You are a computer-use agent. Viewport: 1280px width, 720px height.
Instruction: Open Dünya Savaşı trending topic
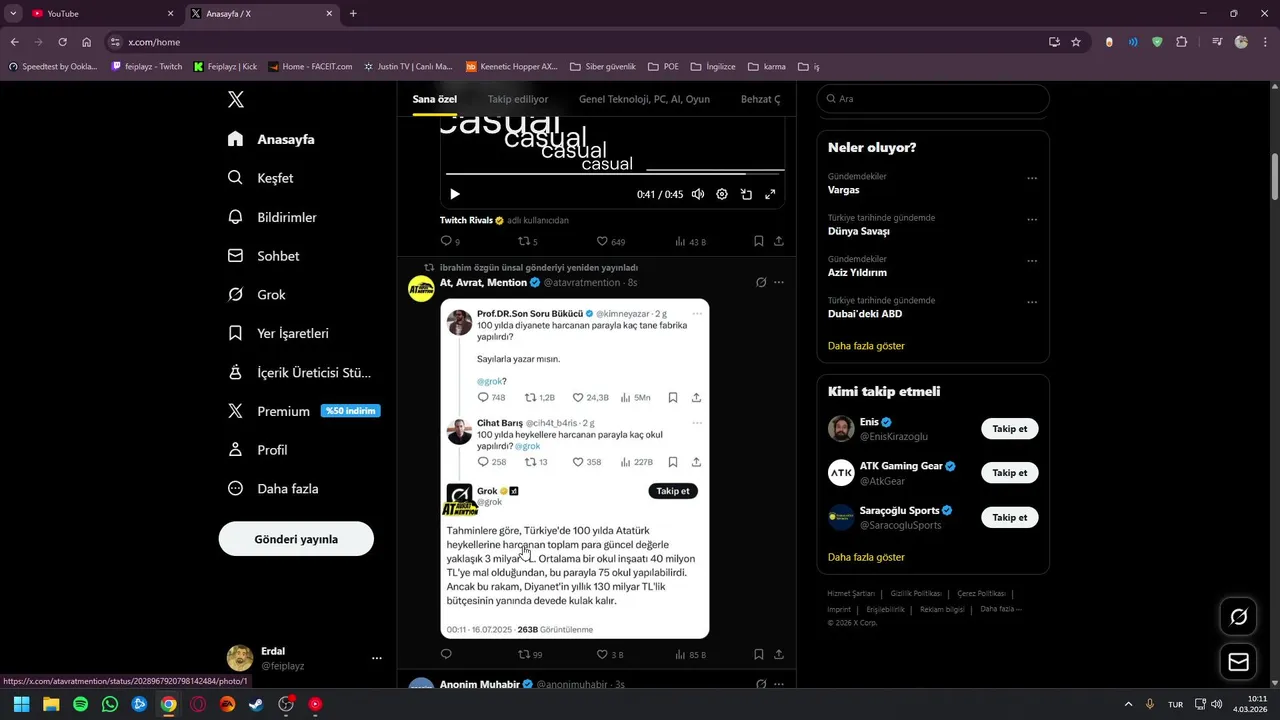[859, 231]
